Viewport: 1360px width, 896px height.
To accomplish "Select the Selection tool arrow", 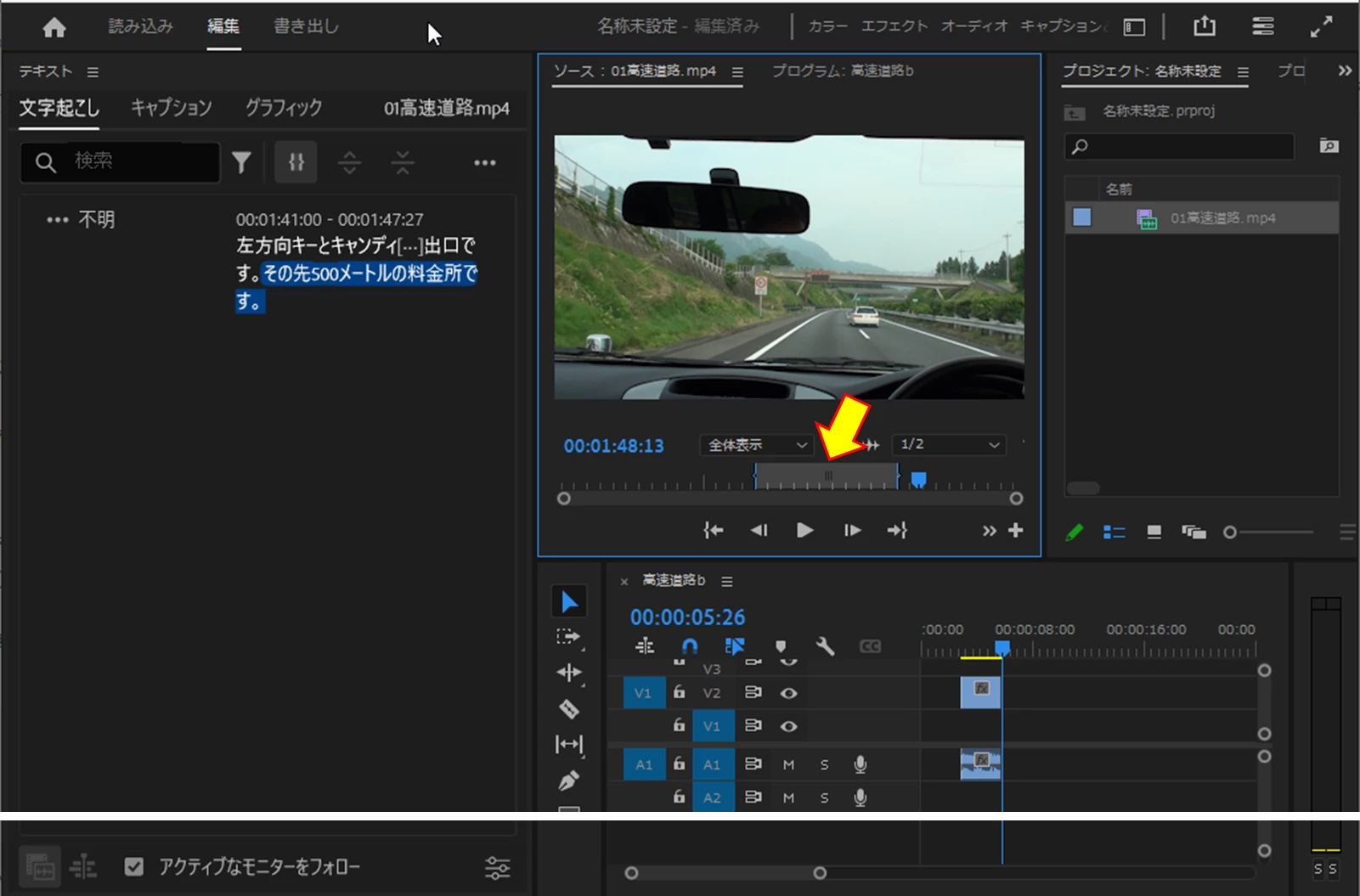I will (x=568, y=601).
